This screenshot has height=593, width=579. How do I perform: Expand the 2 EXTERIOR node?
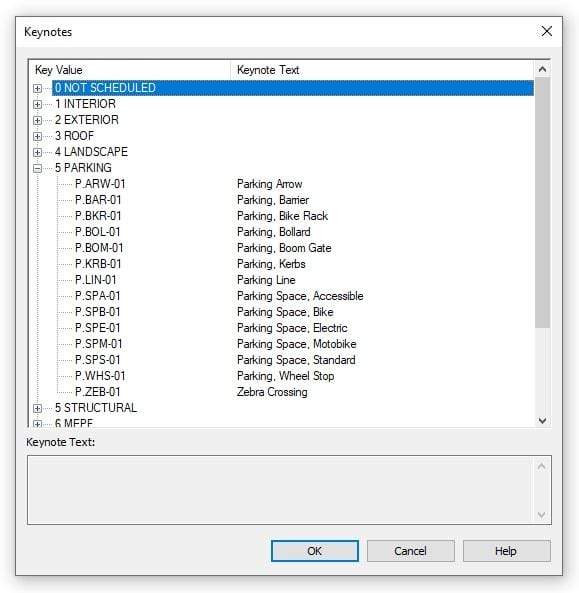tap(37, 120)
